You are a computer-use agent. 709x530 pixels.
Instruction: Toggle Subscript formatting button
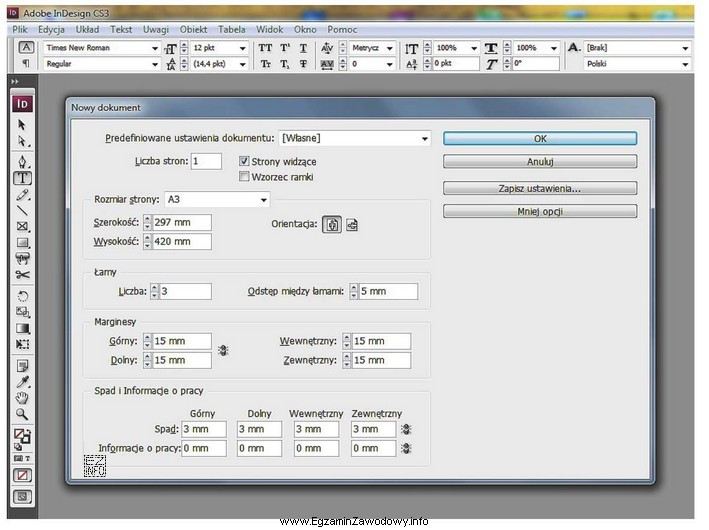[x=284, y=64]
